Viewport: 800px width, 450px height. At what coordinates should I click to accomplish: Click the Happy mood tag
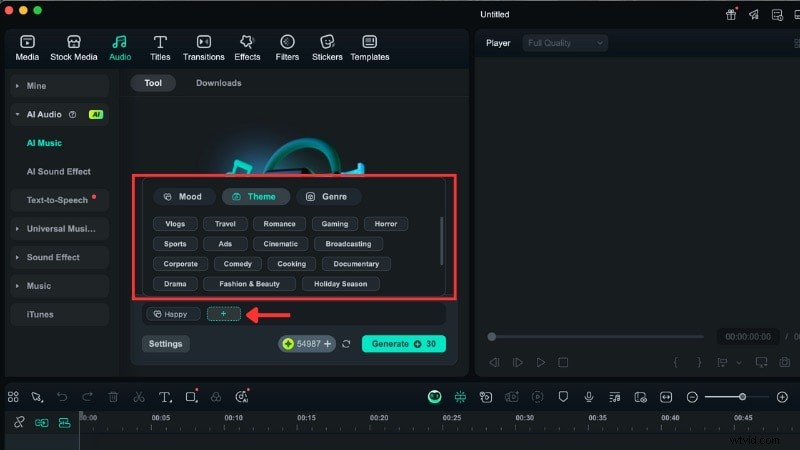click(173, 314)
